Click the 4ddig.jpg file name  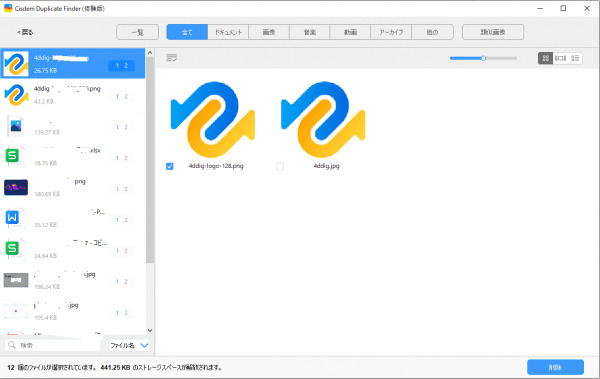pyautogui.click(x=326, y=166)
